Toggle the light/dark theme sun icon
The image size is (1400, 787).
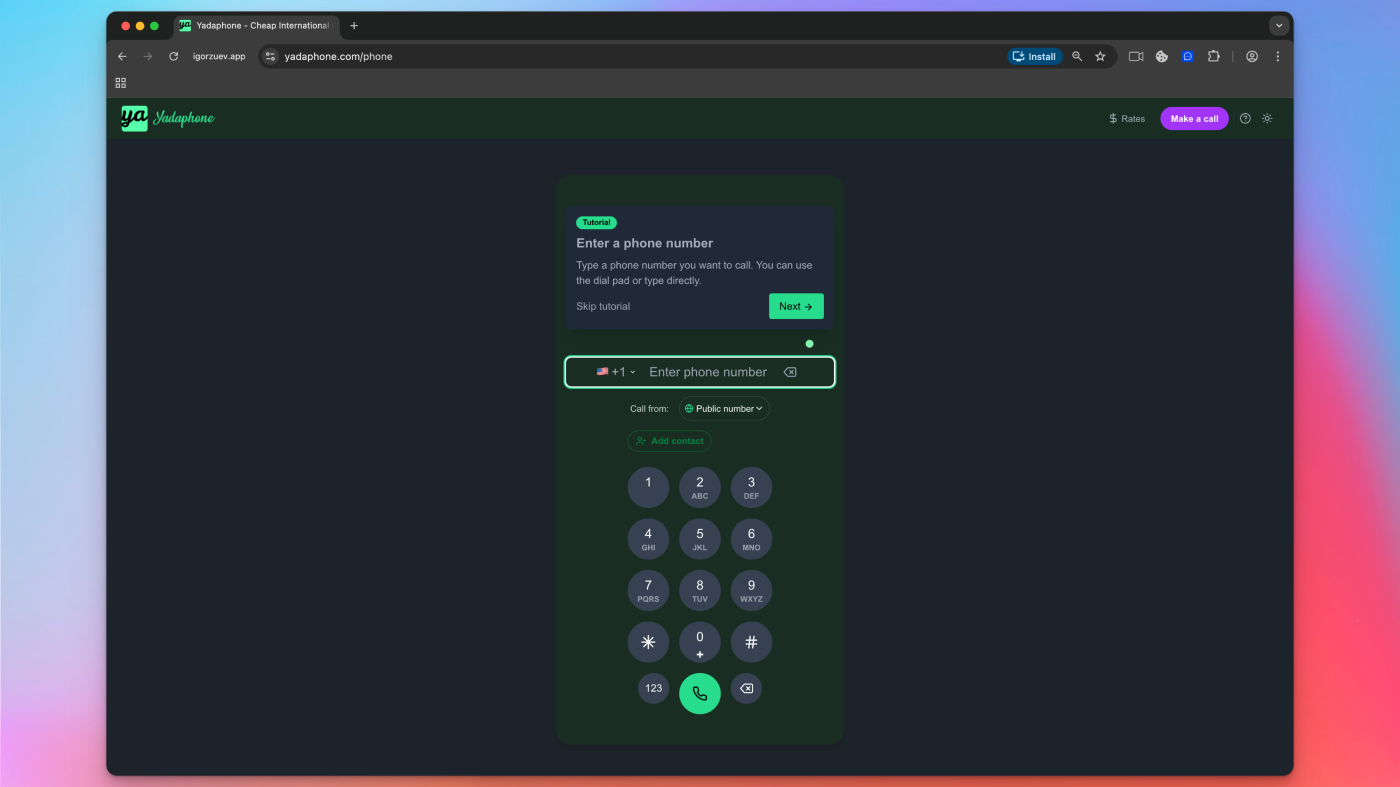coord(1267,118)
